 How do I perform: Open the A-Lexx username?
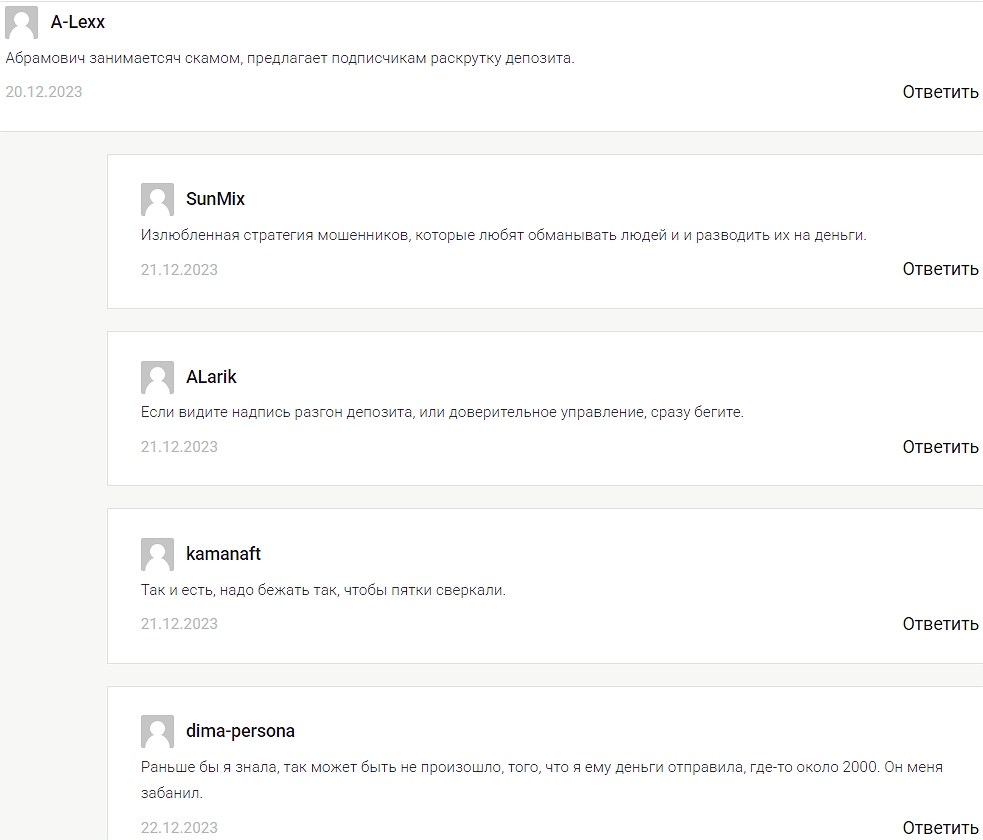[78, 22]
